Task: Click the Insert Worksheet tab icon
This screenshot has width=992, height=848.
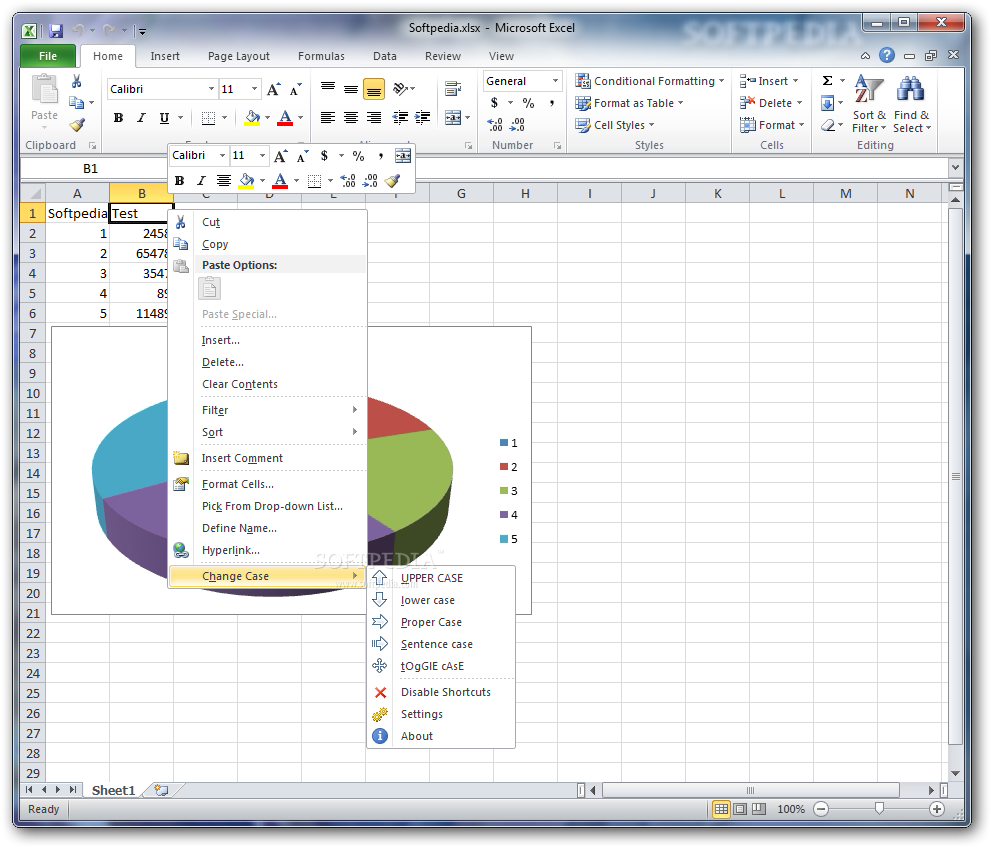Action: (161, 790)
